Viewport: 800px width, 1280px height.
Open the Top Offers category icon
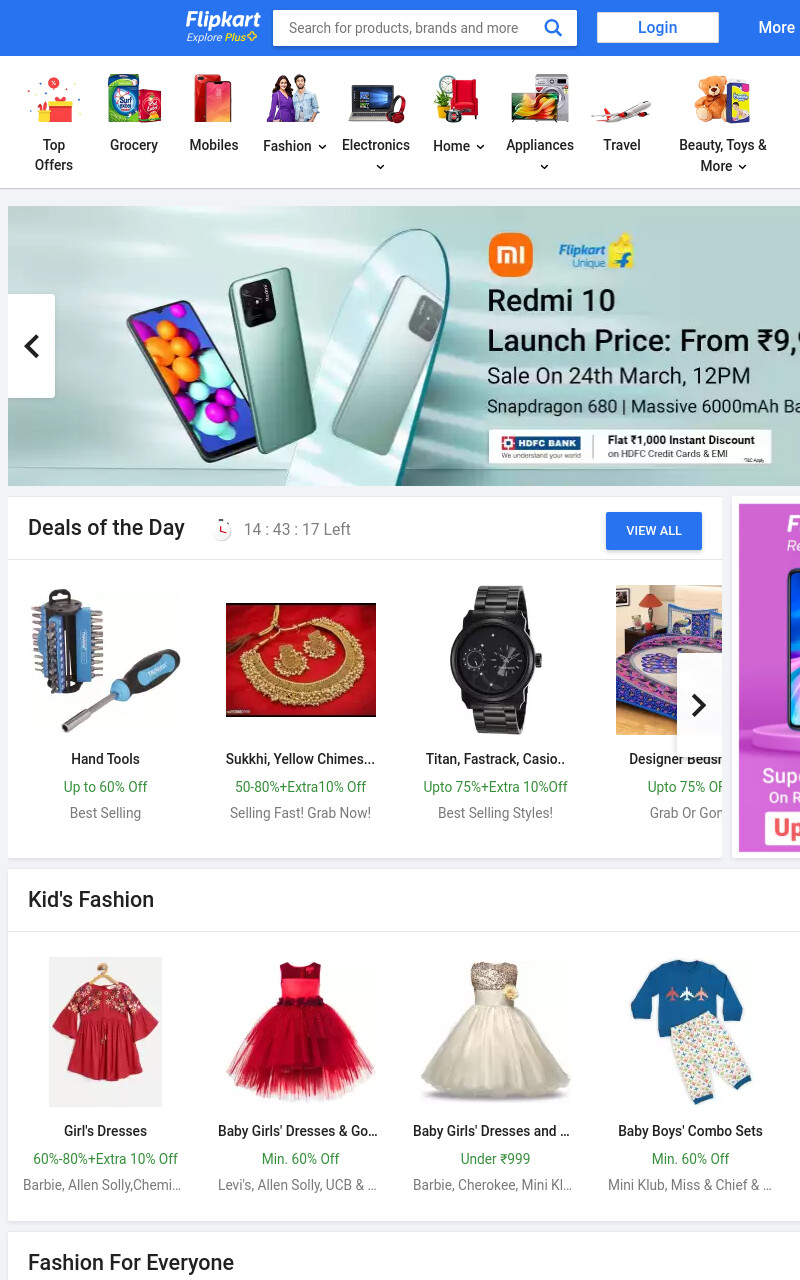[x=54, y=98]
